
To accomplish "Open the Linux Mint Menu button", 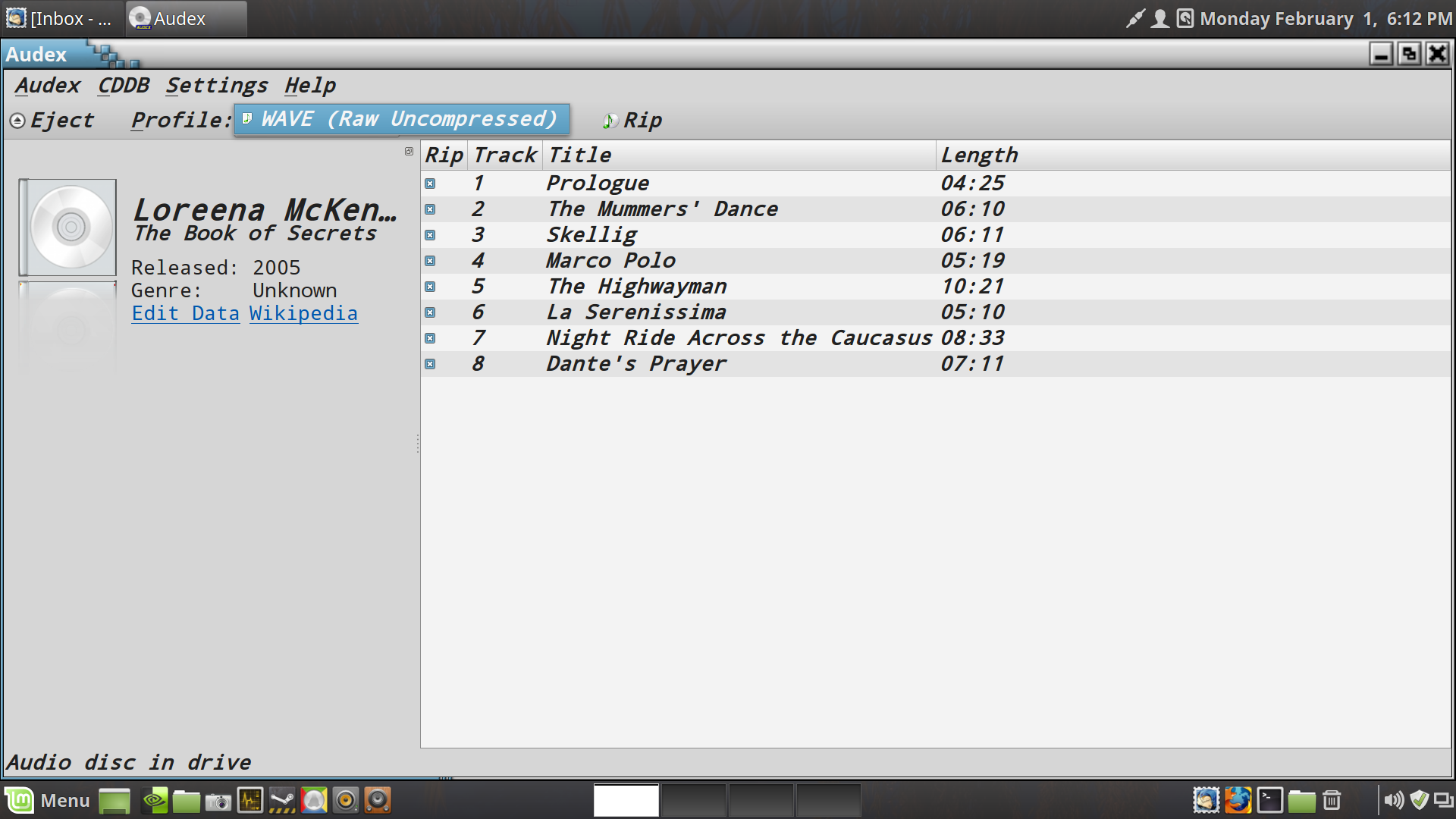I will 49,800.
